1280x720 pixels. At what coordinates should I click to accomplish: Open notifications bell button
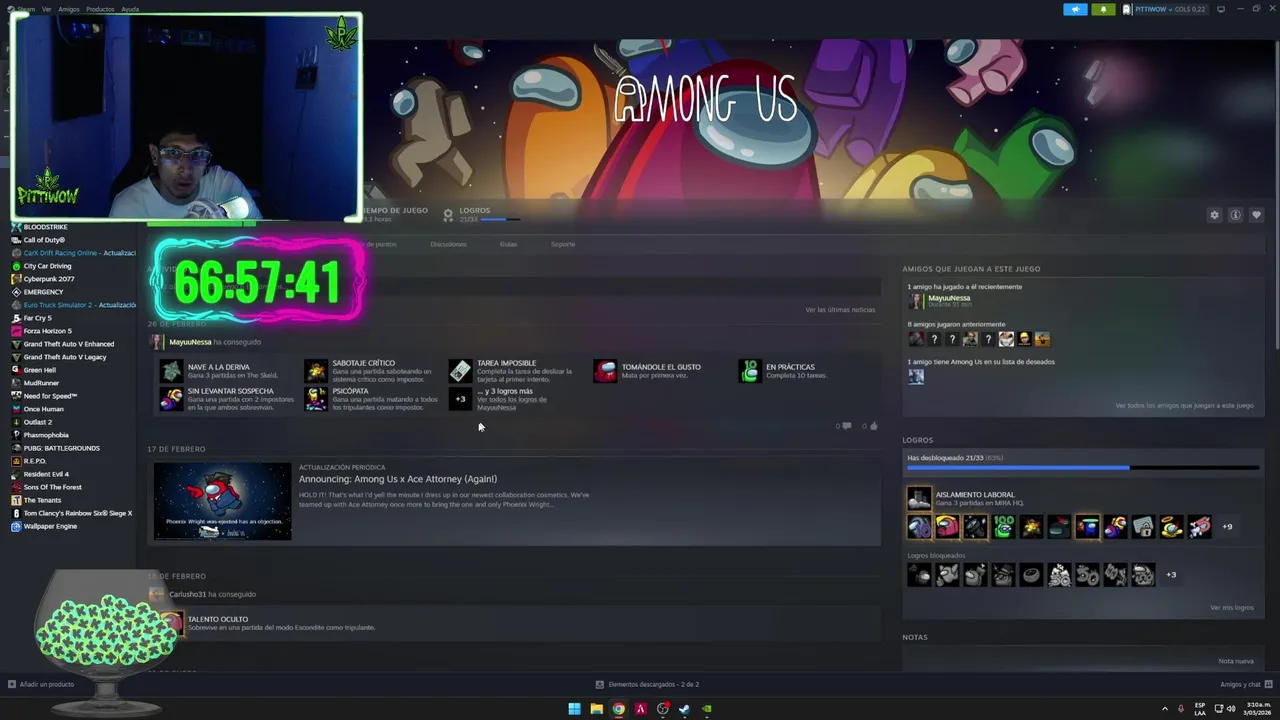tap(1103, 9)
